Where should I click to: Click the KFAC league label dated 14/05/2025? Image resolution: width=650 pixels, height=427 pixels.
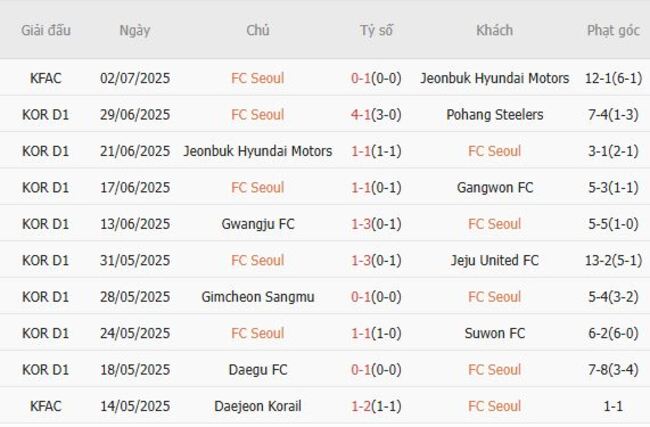pos(46,407)
